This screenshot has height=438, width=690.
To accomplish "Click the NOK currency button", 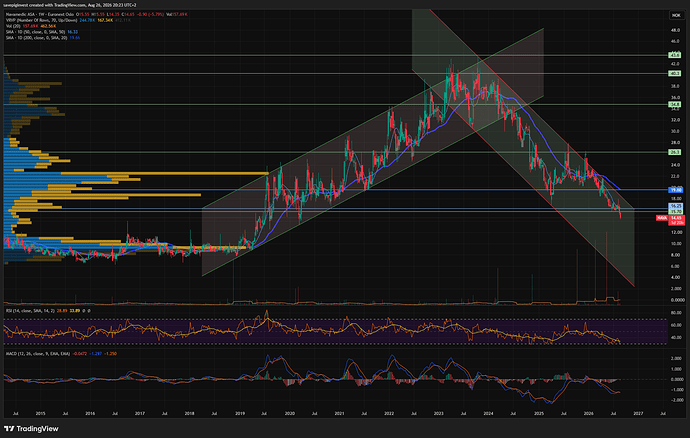I will pos(675,15).
